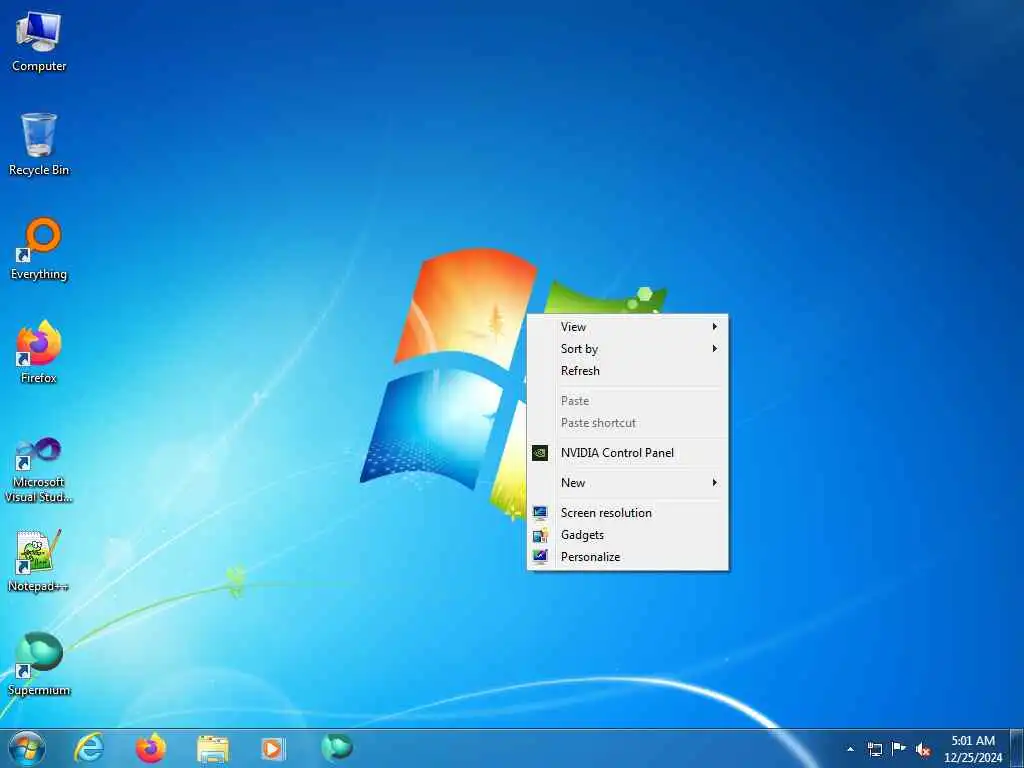1024x768 pixels.
Task: Click the muted volume tray icon
Action: click(923, 750)
